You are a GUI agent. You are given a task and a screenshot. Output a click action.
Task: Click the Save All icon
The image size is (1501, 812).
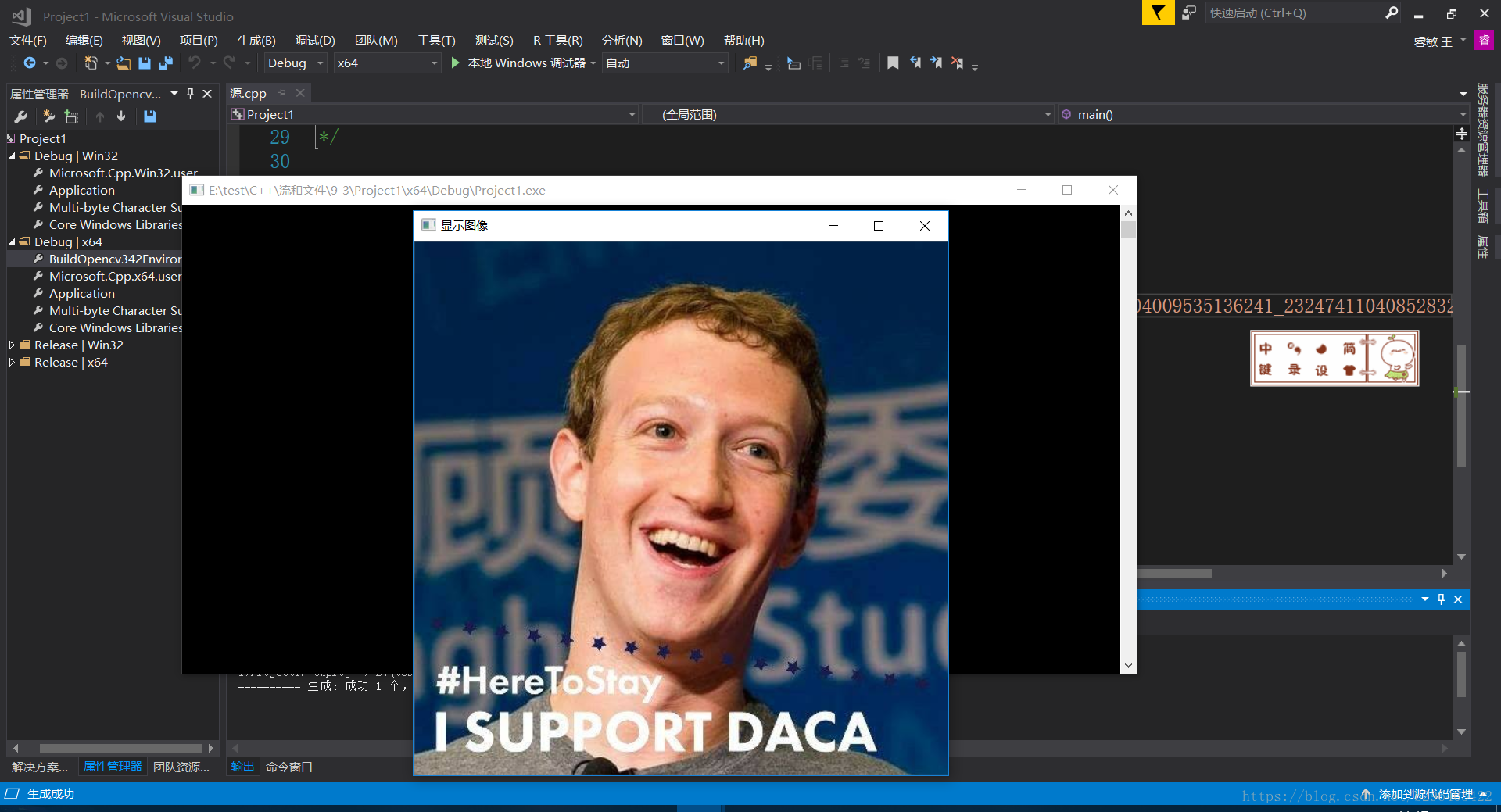[166, 63]
